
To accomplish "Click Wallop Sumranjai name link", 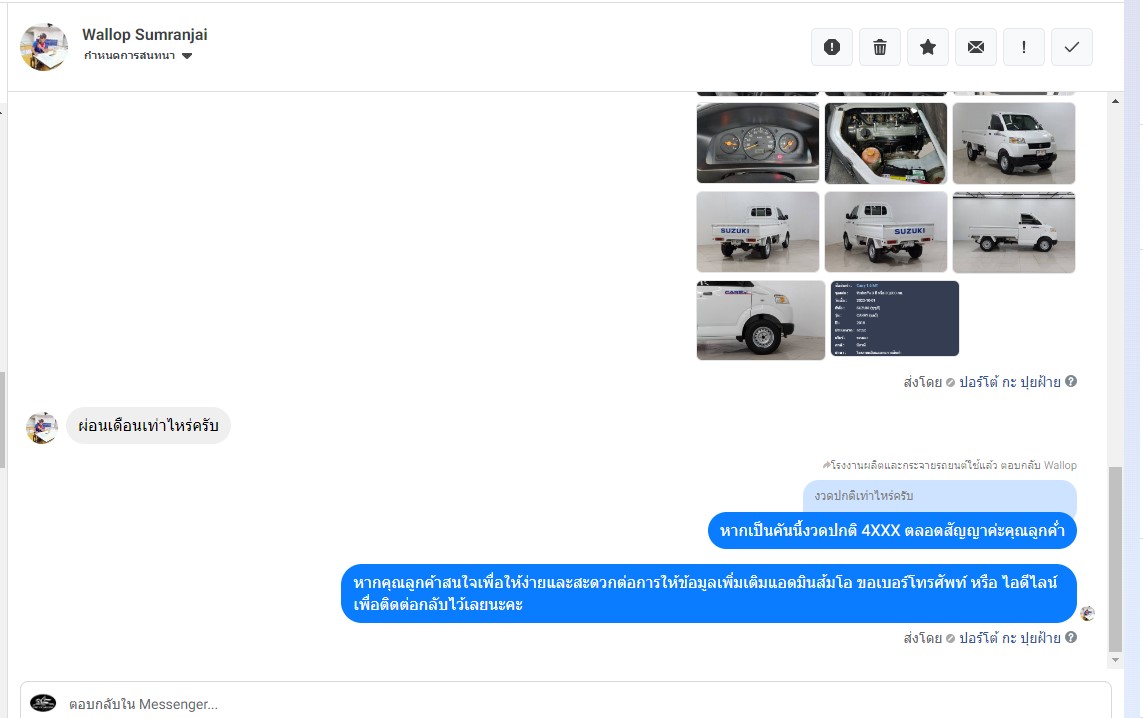I will click(144, 34).
